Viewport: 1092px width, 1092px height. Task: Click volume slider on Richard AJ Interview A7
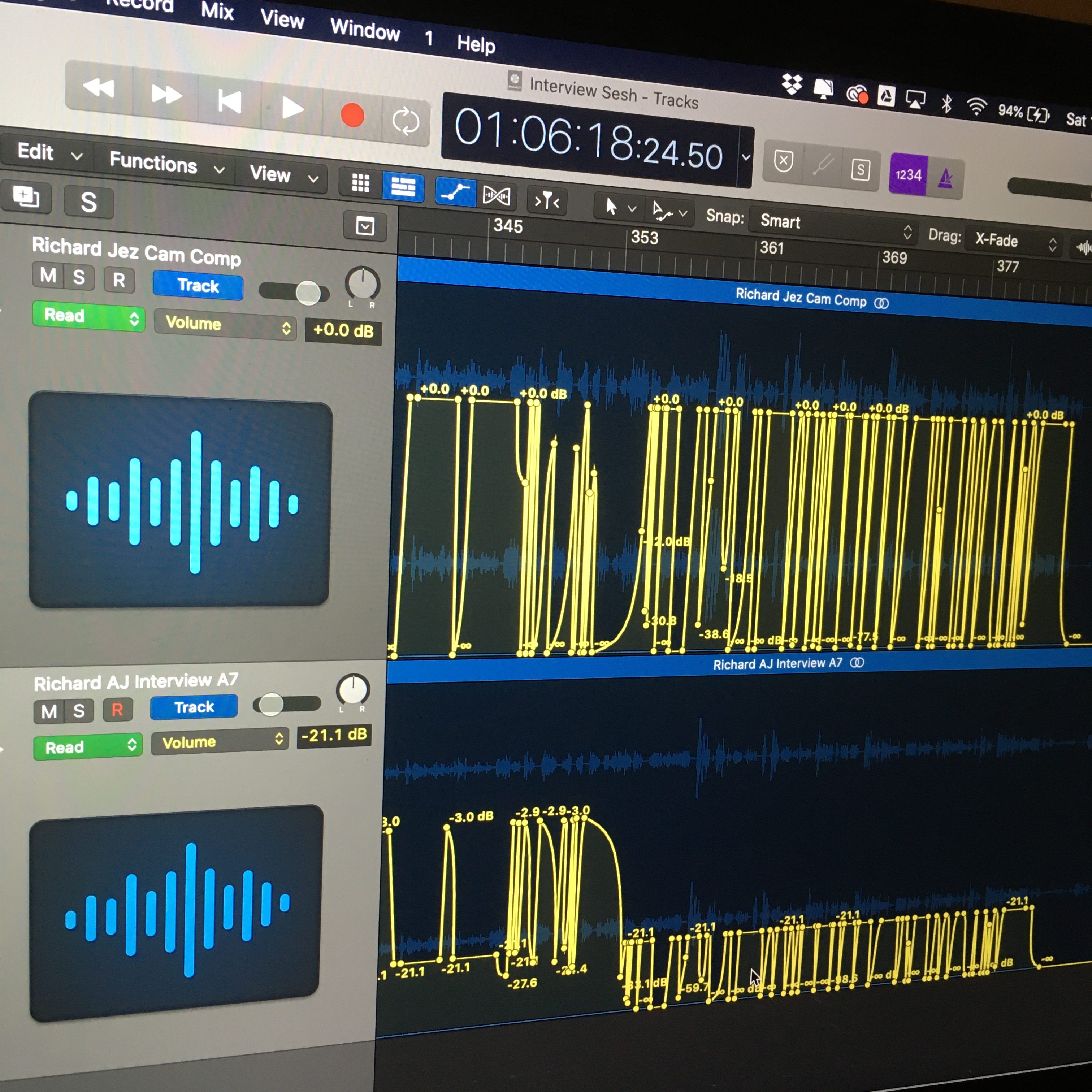[x=287, y=704]
